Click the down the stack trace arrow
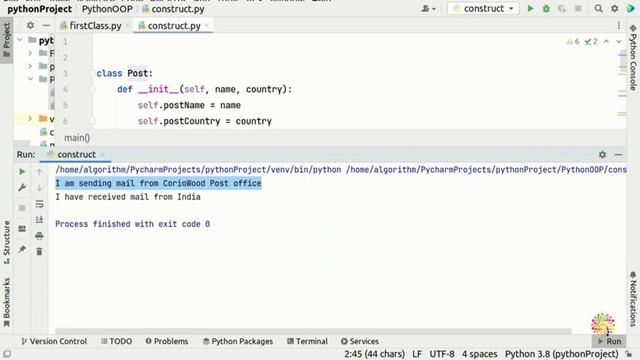The width and height of the screenshot is (640, 360). (39, 188)
